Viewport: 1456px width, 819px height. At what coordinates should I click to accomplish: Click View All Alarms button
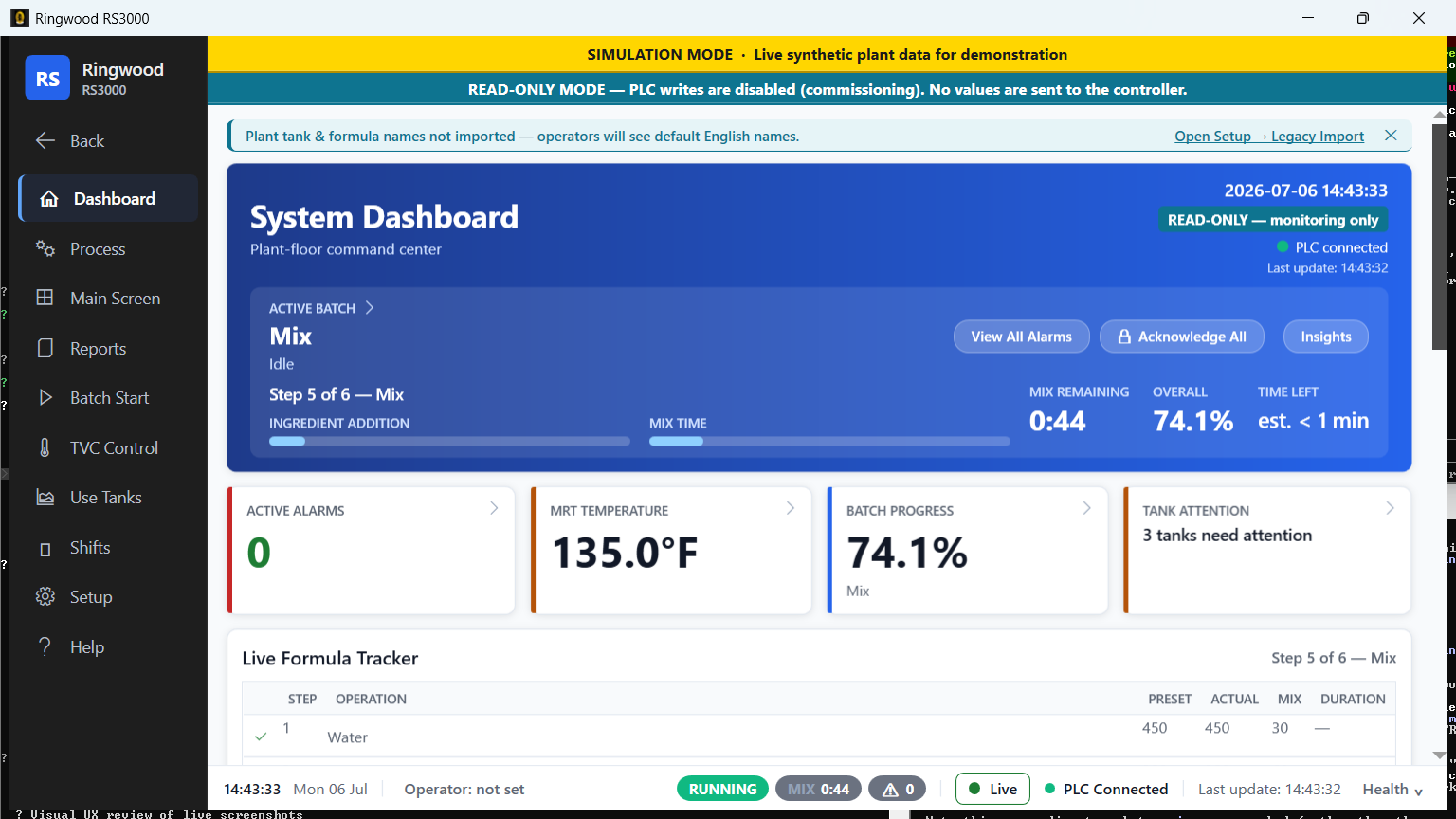pyautogui.click(x=1021, y=337)
